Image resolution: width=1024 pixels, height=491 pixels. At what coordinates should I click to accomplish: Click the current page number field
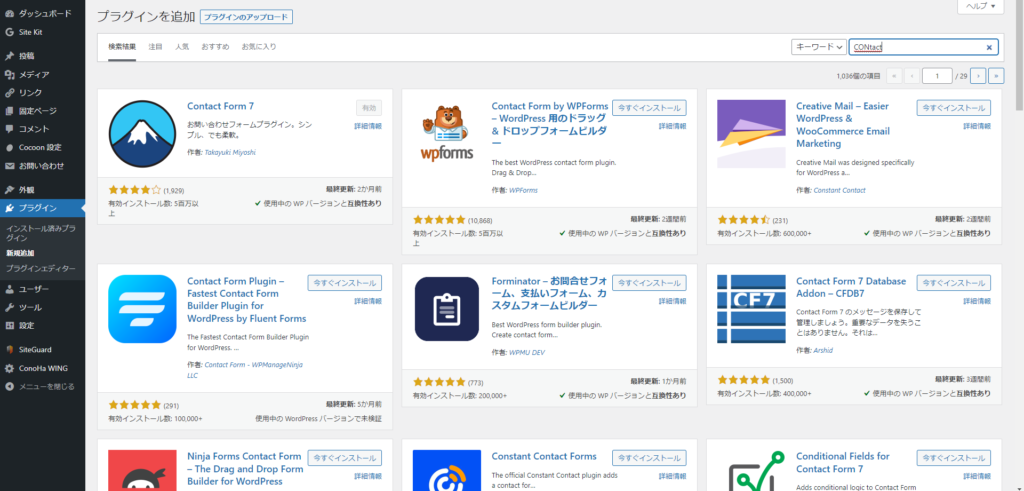tap(937, 76)
